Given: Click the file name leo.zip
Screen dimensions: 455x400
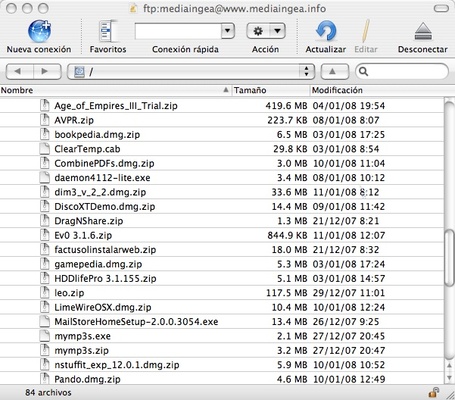Looking at the screenshot, I should [x=69, y=293].
